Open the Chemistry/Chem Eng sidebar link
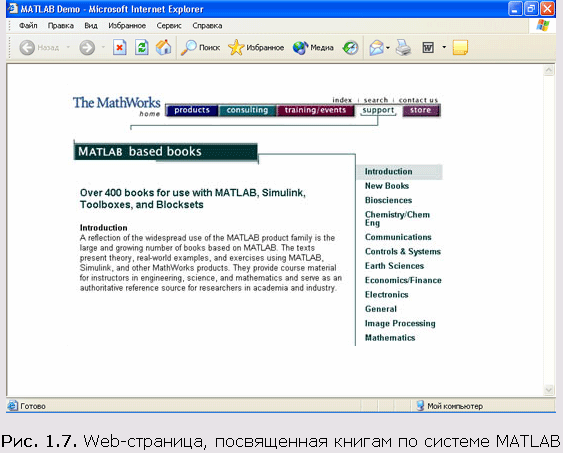563x453 pixels. (x=397, y=219)
